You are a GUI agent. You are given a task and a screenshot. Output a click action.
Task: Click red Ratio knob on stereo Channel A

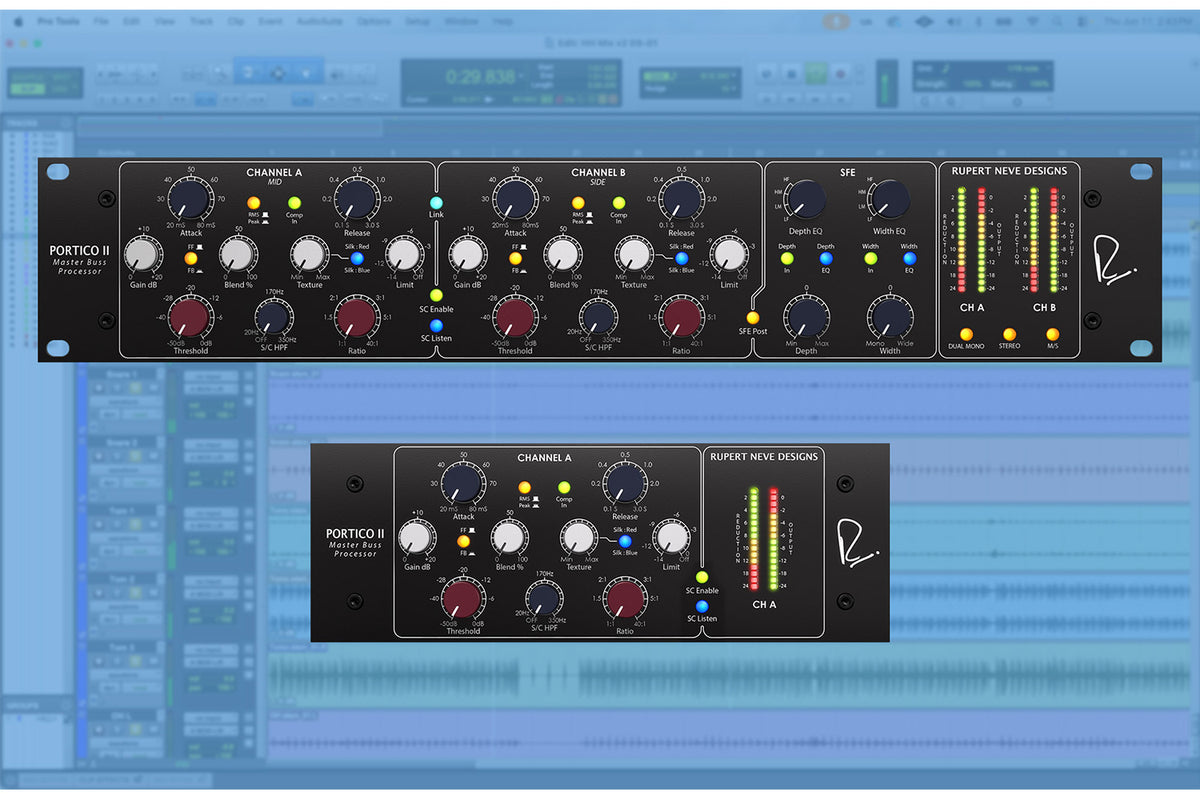(357, 319)
